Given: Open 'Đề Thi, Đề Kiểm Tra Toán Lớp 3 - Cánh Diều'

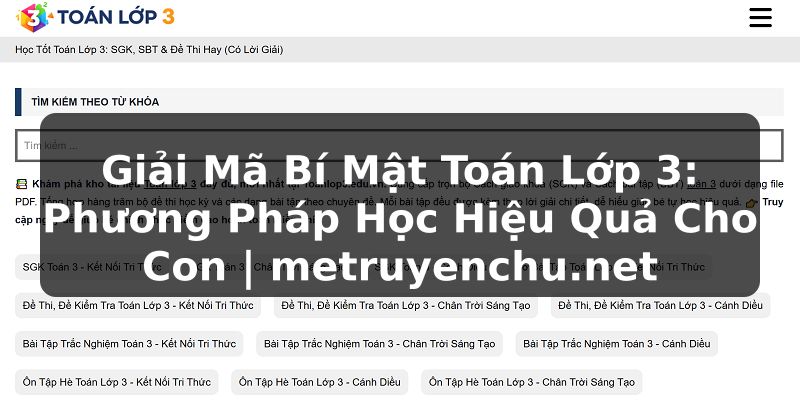Looking at the screenshot, I should [660, 305].
